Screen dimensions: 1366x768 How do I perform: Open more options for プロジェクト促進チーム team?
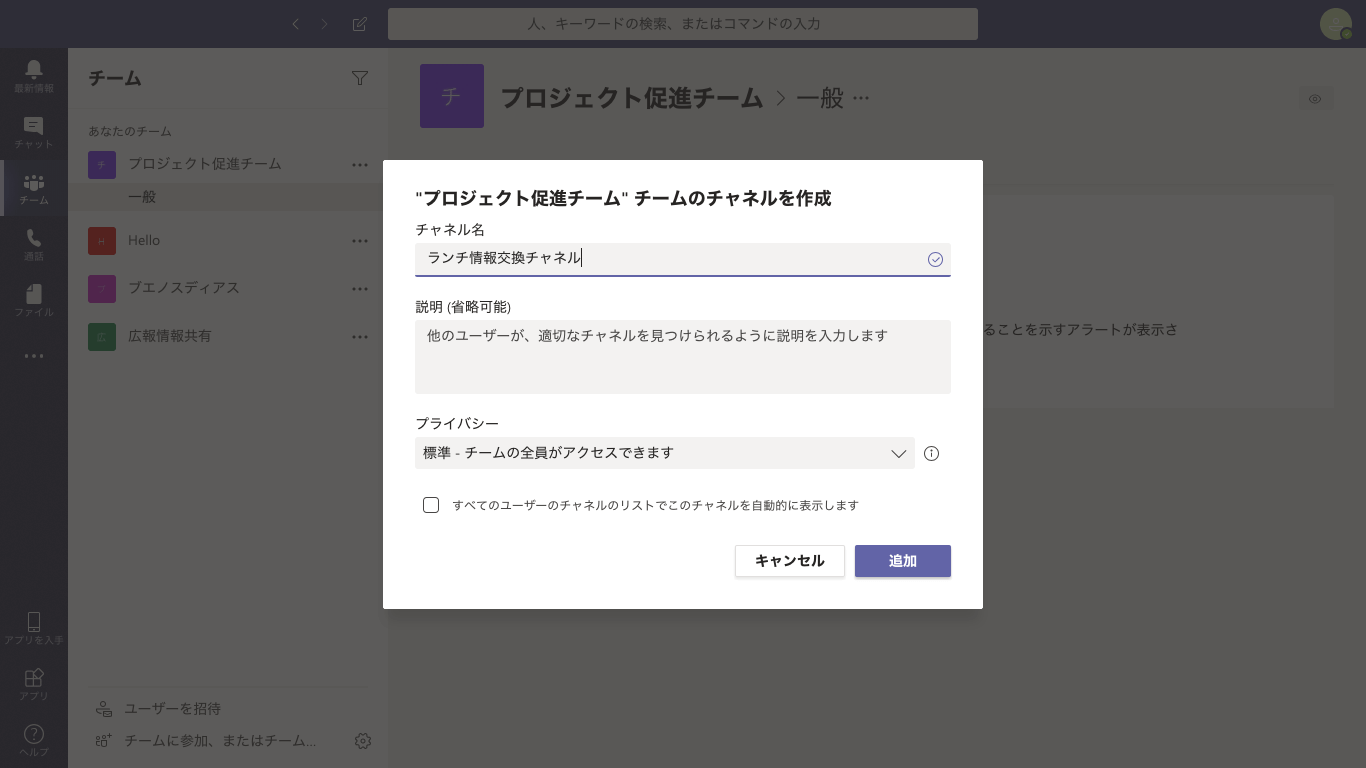pyautogui.click(x=360, y=165)
